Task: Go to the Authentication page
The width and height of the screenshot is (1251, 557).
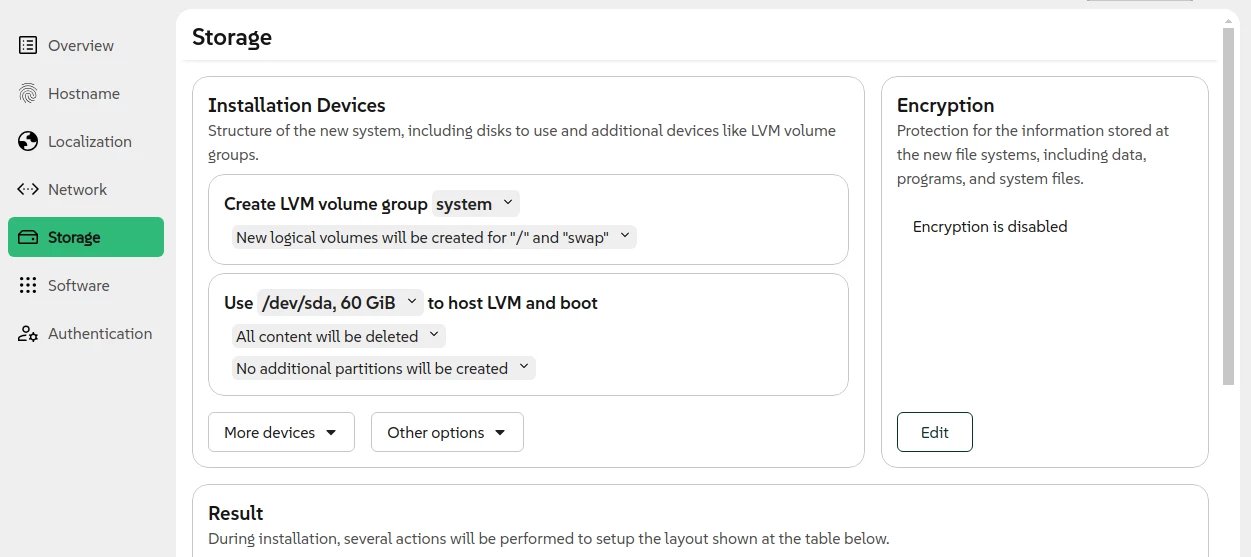Action: point(99,333)
